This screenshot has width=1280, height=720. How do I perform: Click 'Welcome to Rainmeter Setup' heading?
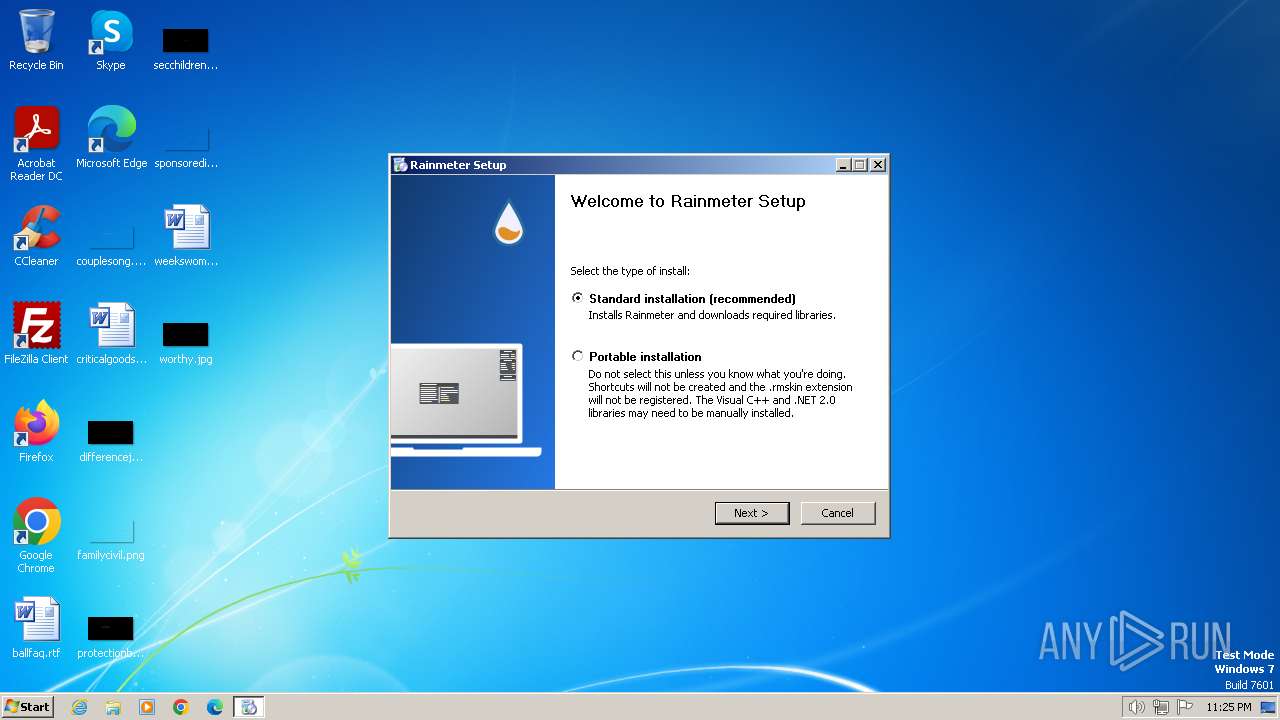[688, 201]
